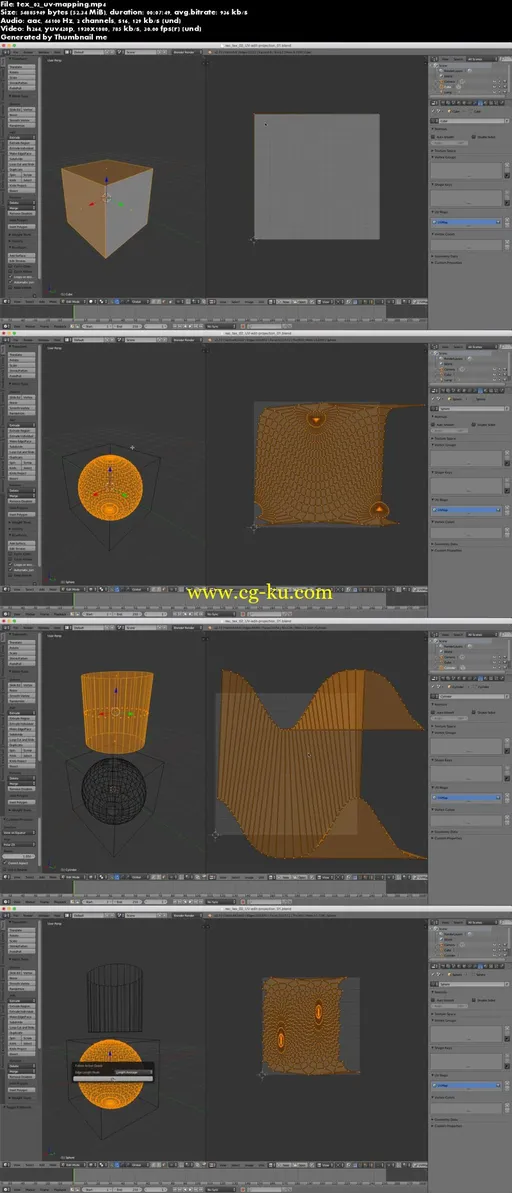Toggle Double Sided checkbox in cube frame
The image size is (512, 1193).
coord(473,137)
